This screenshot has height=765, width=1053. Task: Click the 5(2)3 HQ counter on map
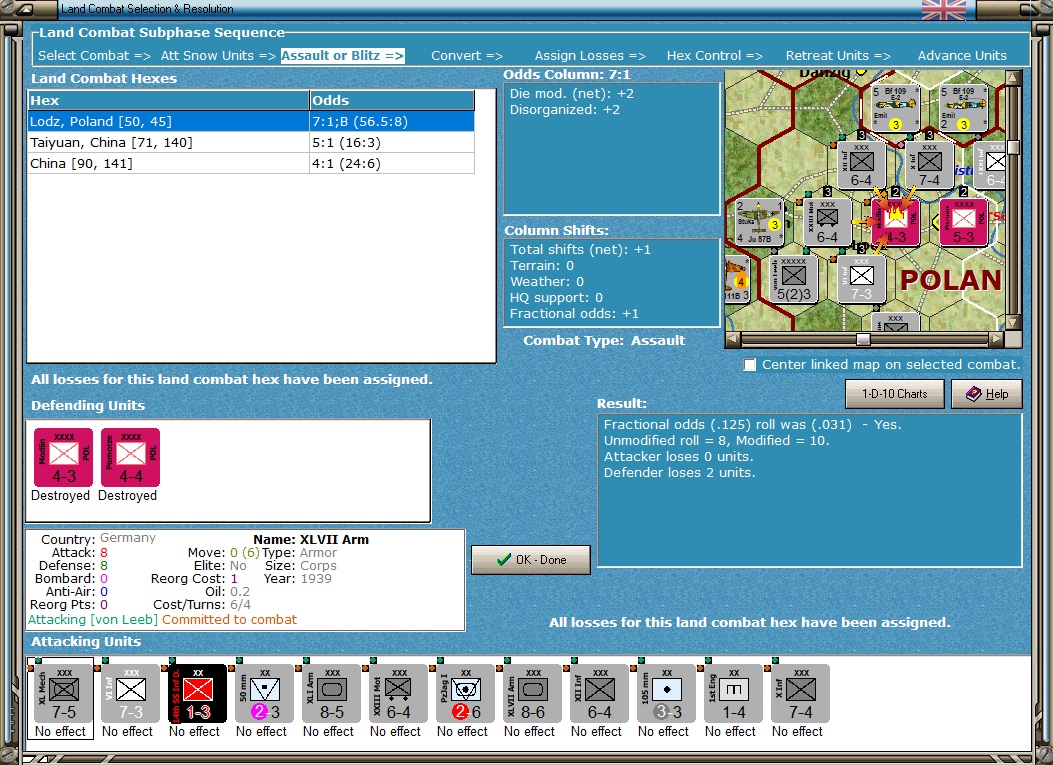coord(794,279)
